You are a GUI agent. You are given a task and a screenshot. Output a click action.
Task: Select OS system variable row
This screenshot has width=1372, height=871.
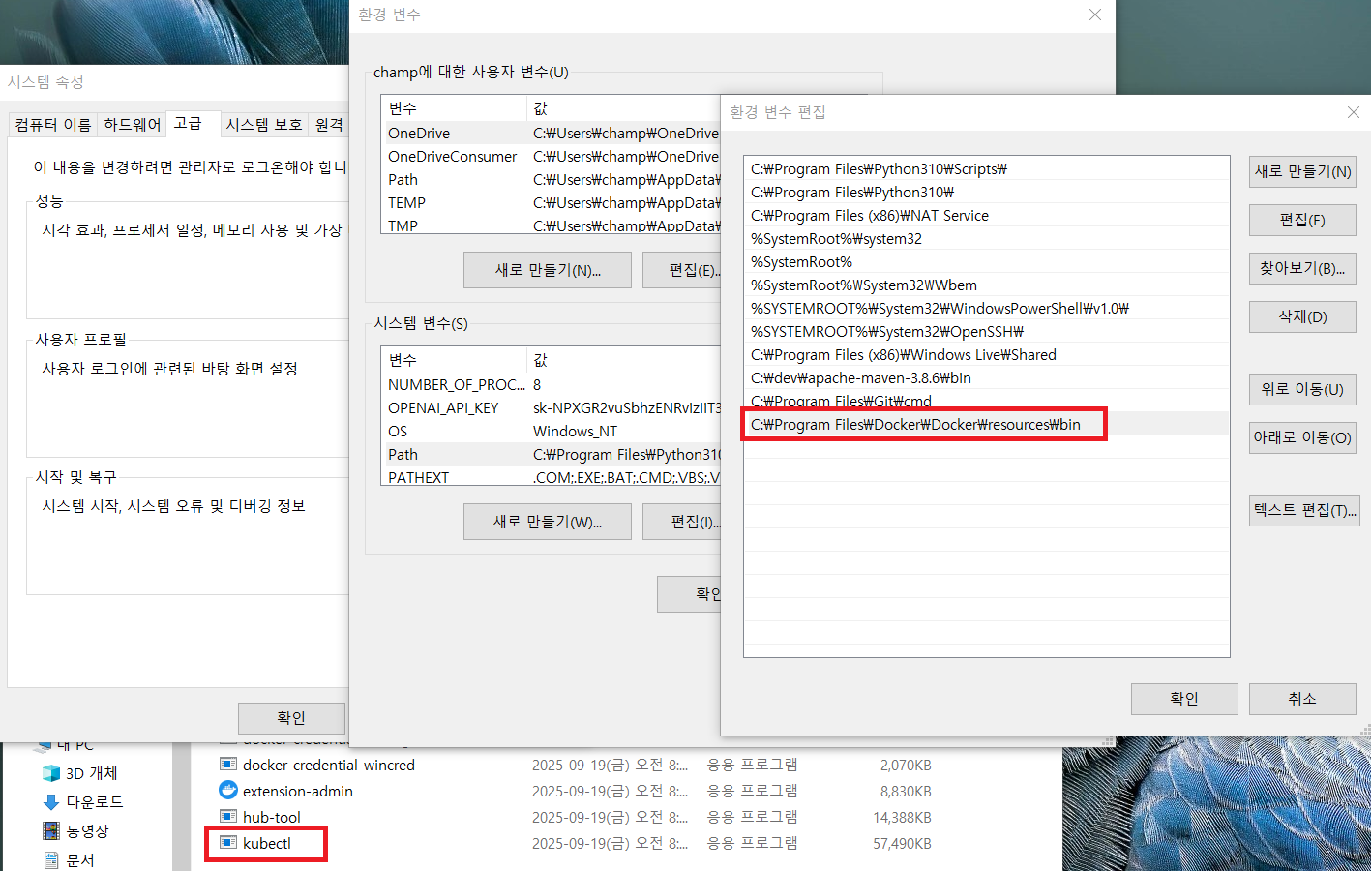click(552, 431)
